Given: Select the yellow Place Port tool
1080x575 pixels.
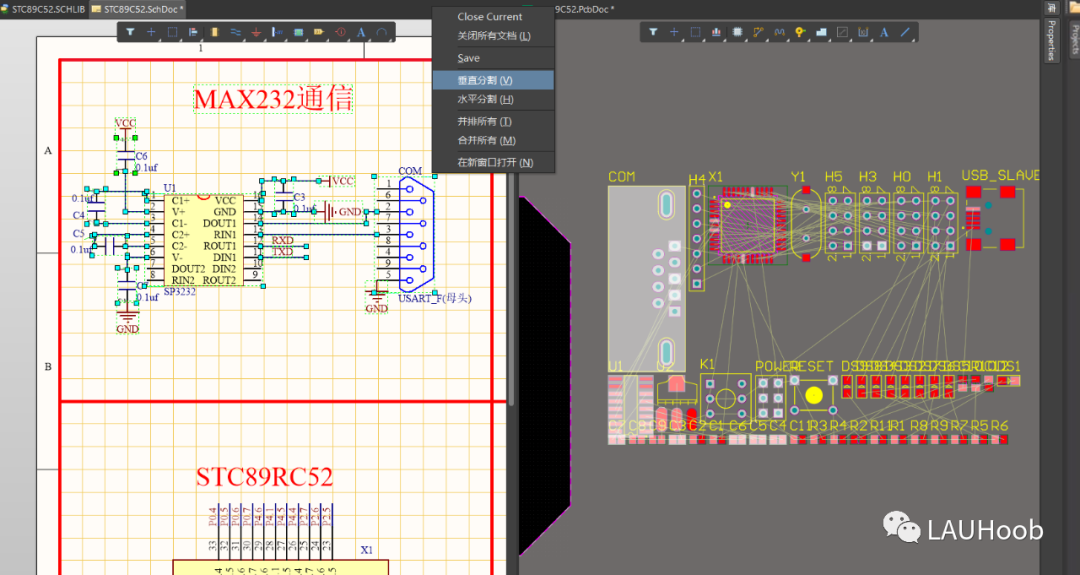Looking at the screenshot, I should click(x=319, y=32).
